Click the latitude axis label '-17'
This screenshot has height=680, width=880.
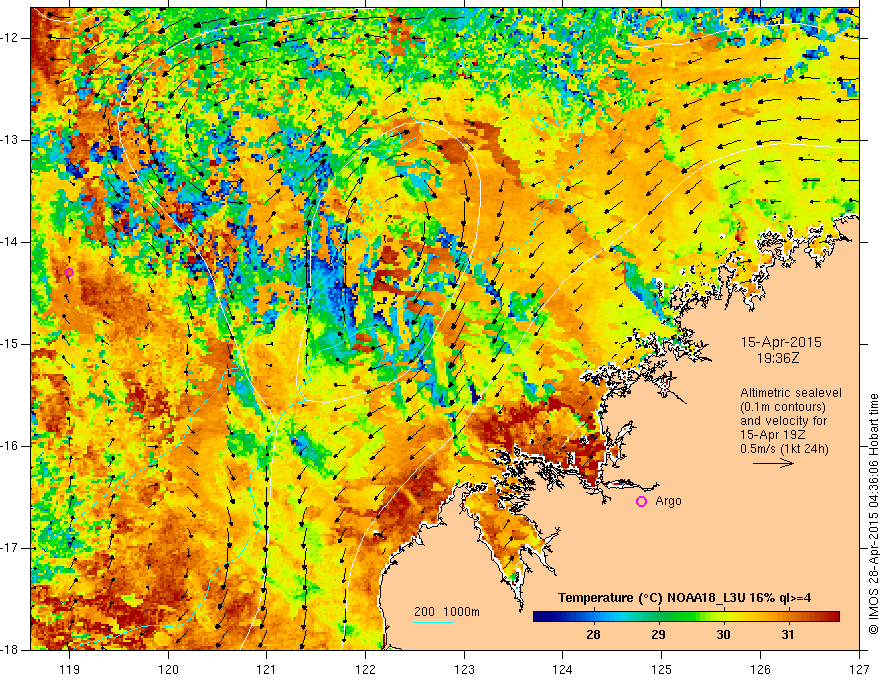[x=11, y=548]
